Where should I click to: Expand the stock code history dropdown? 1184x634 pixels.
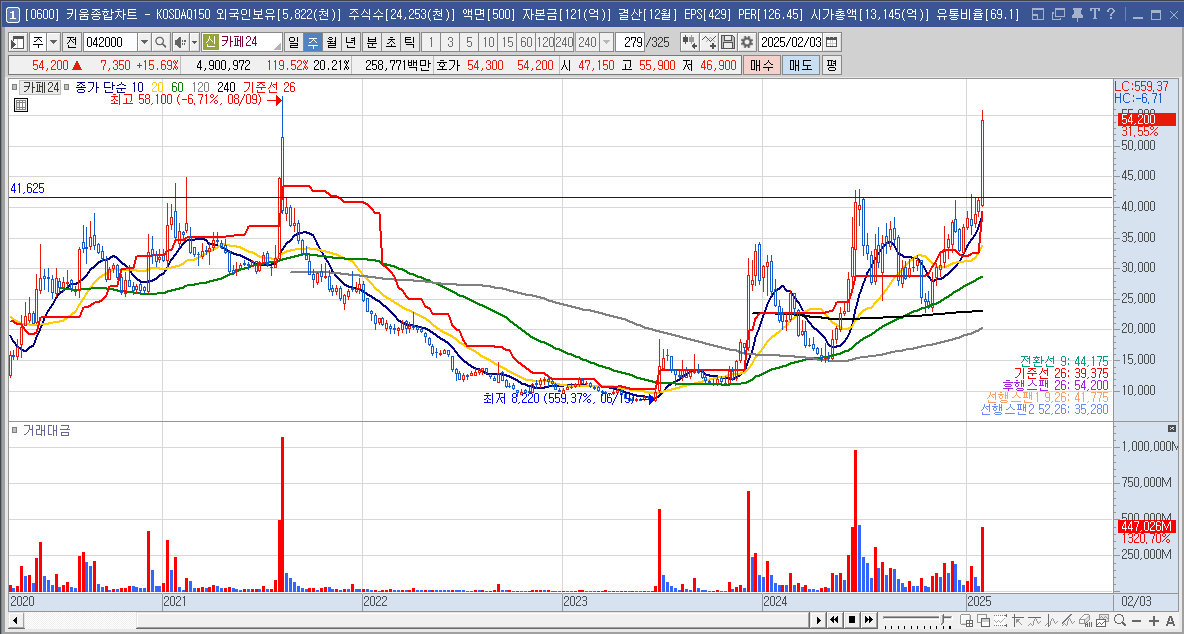pos(143,42)
